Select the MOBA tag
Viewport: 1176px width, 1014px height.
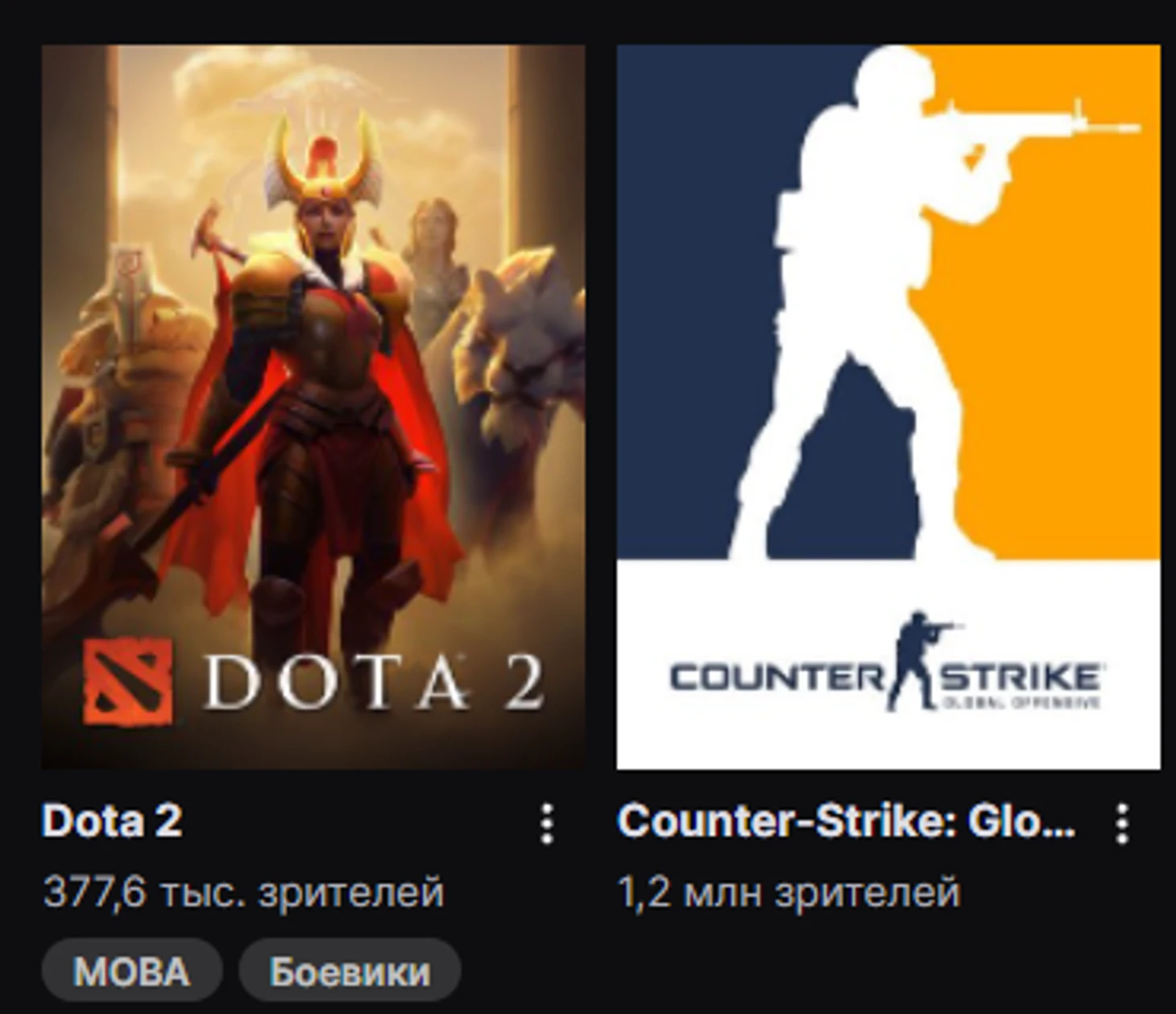(x=131, y=971)
